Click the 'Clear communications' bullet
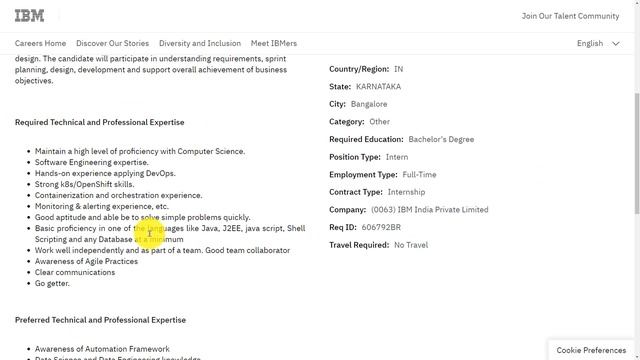 (75, 272)
